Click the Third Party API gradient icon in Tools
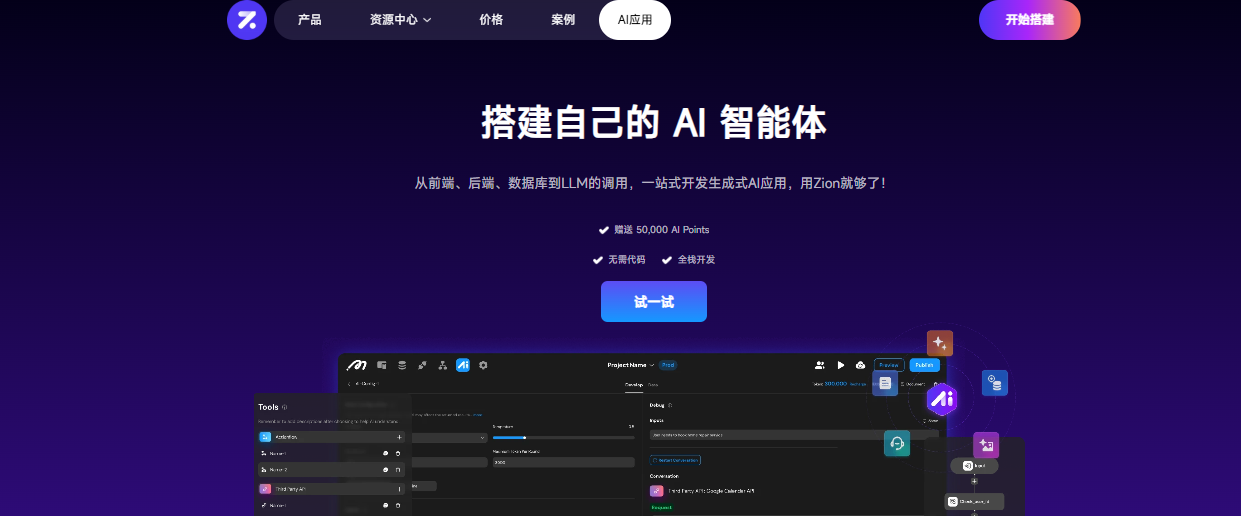Image resolution: width=1241 pixels, height=516 pixels. pos(265,489)
